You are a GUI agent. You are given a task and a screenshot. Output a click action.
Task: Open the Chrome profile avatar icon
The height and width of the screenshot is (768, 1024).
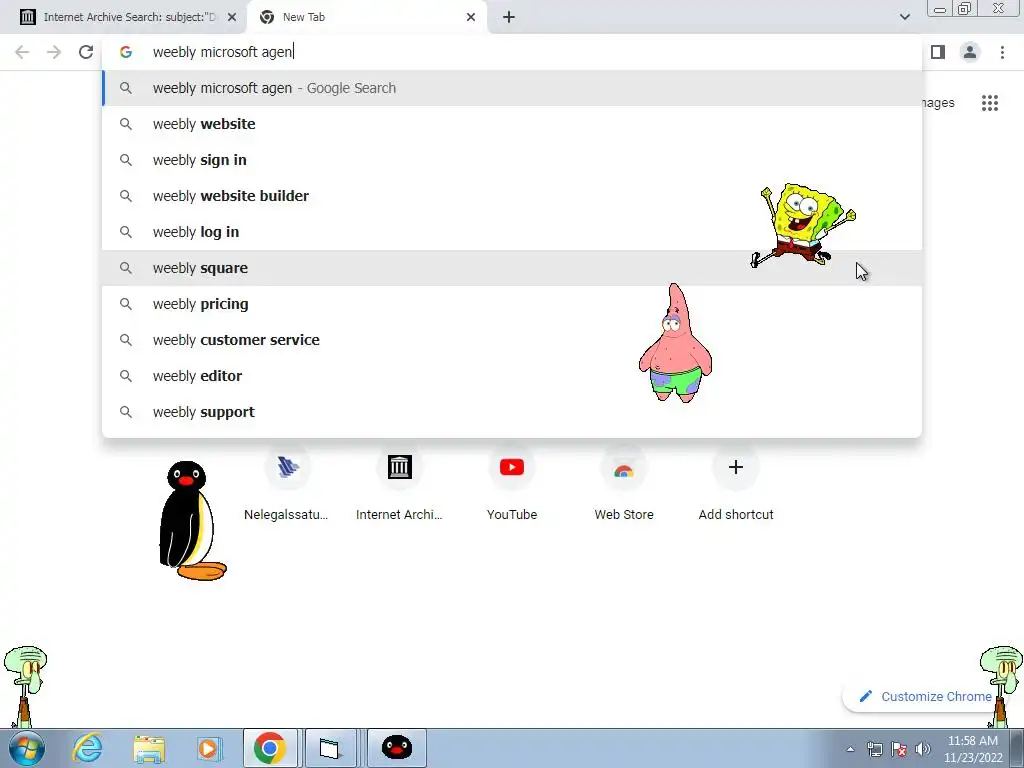pos(970,52)
